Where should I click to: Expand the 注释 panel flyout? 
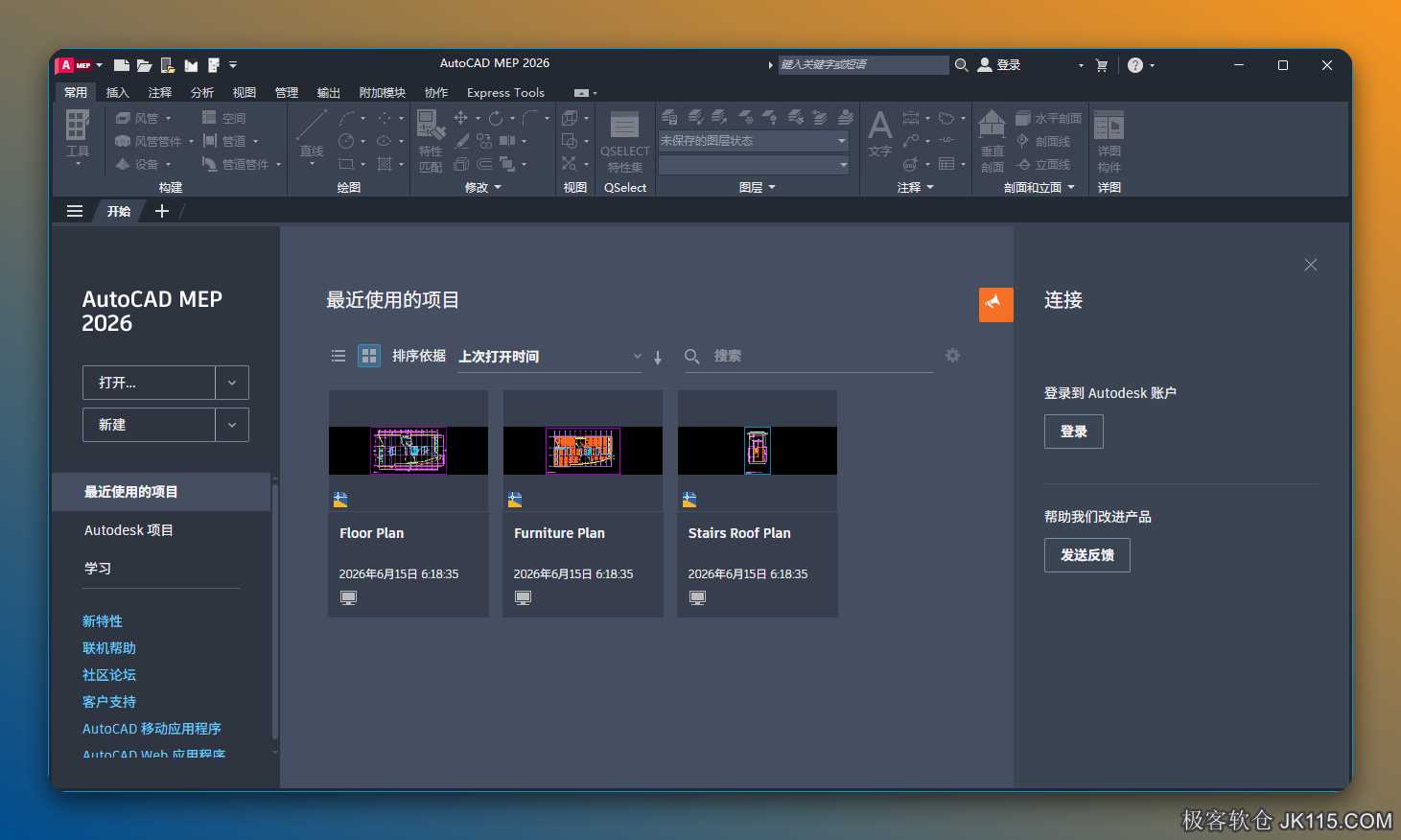pyautogui.click(x=916, y=187)
